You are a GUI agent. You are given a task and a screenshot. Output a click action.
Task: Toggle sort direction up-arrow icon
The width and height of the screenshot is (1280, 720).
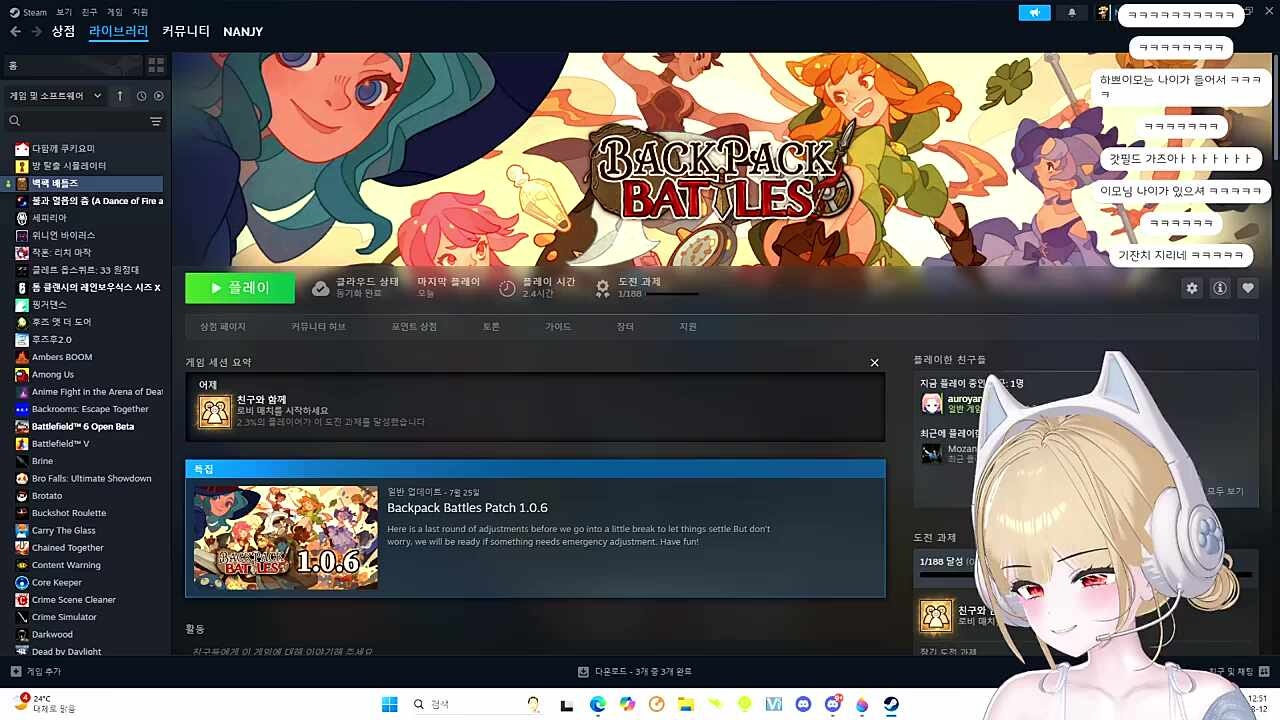[x=120, y=96]
